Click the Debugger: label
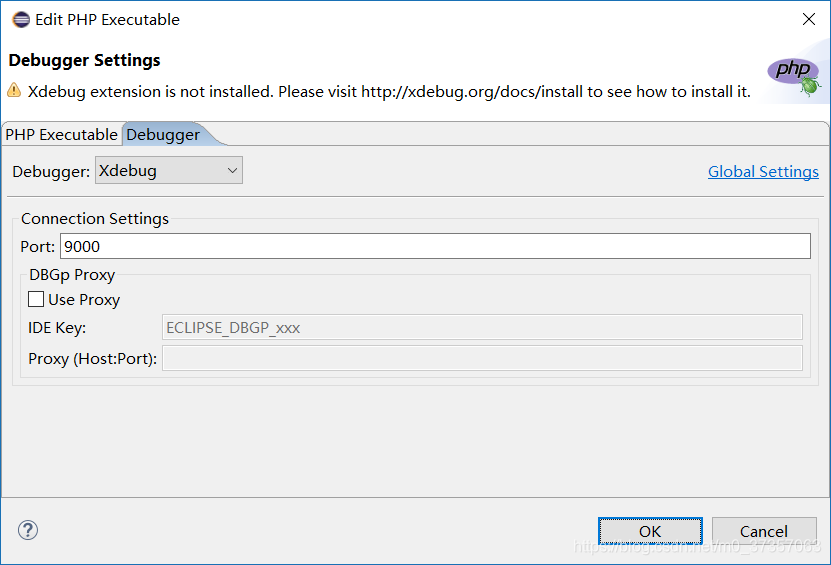 [51, 172]
